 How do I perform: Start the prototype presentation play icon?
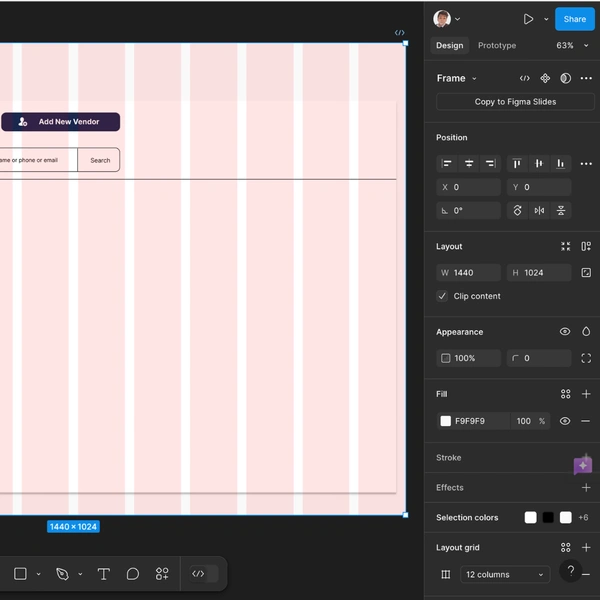point(528,19)
